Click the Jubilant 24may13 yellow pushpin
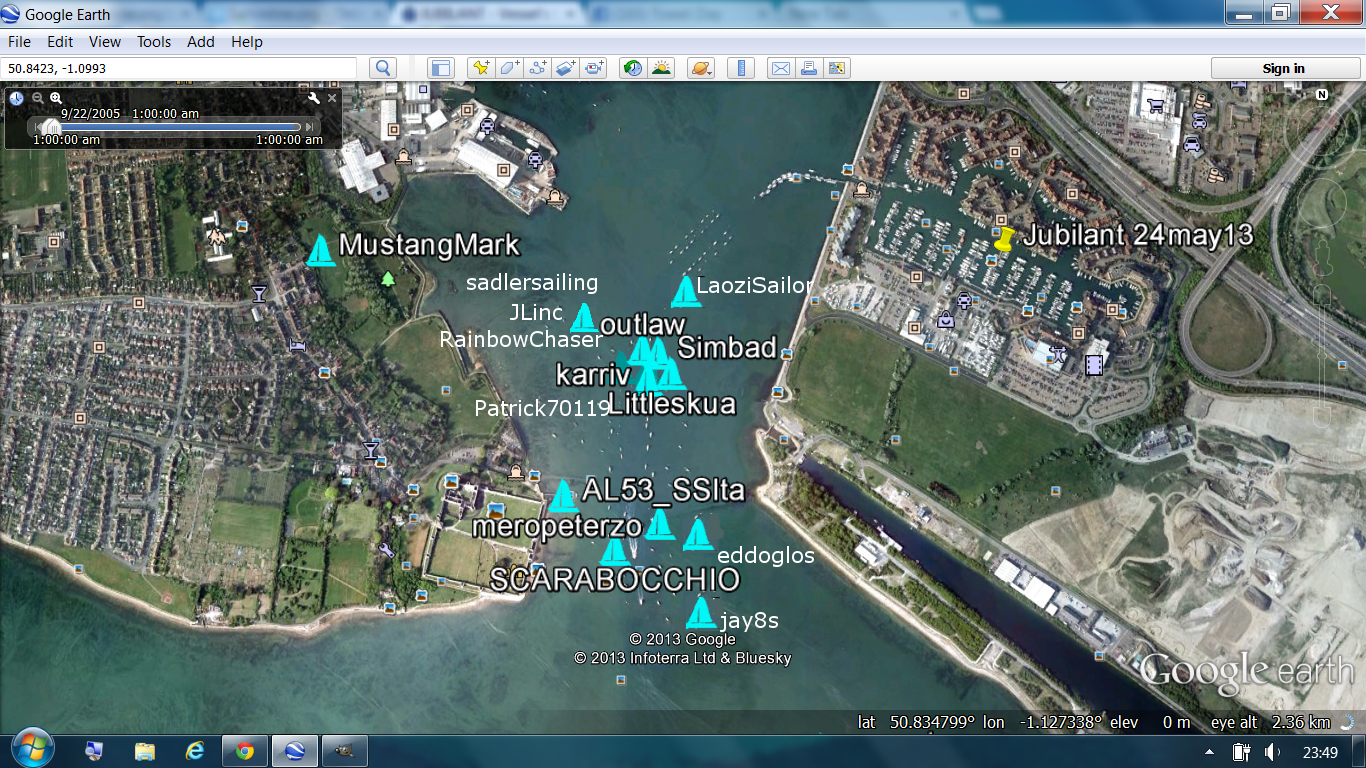The height and width of the screenshot is (768, 1366). click(x=1004, y=239)
